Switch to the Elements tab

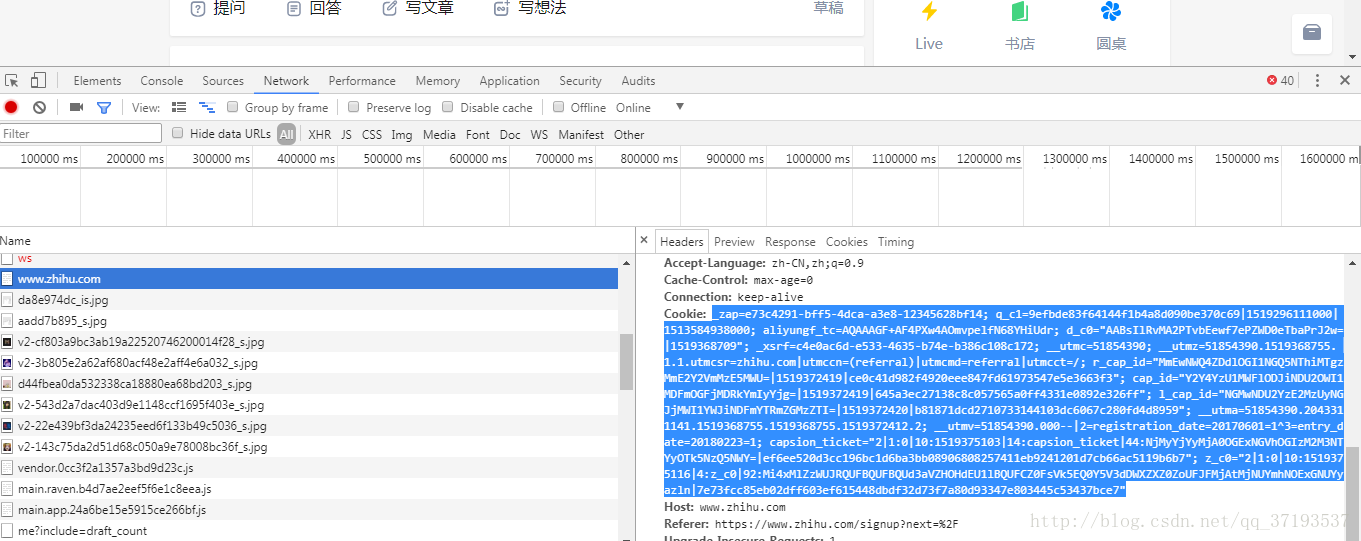[97, 81]
